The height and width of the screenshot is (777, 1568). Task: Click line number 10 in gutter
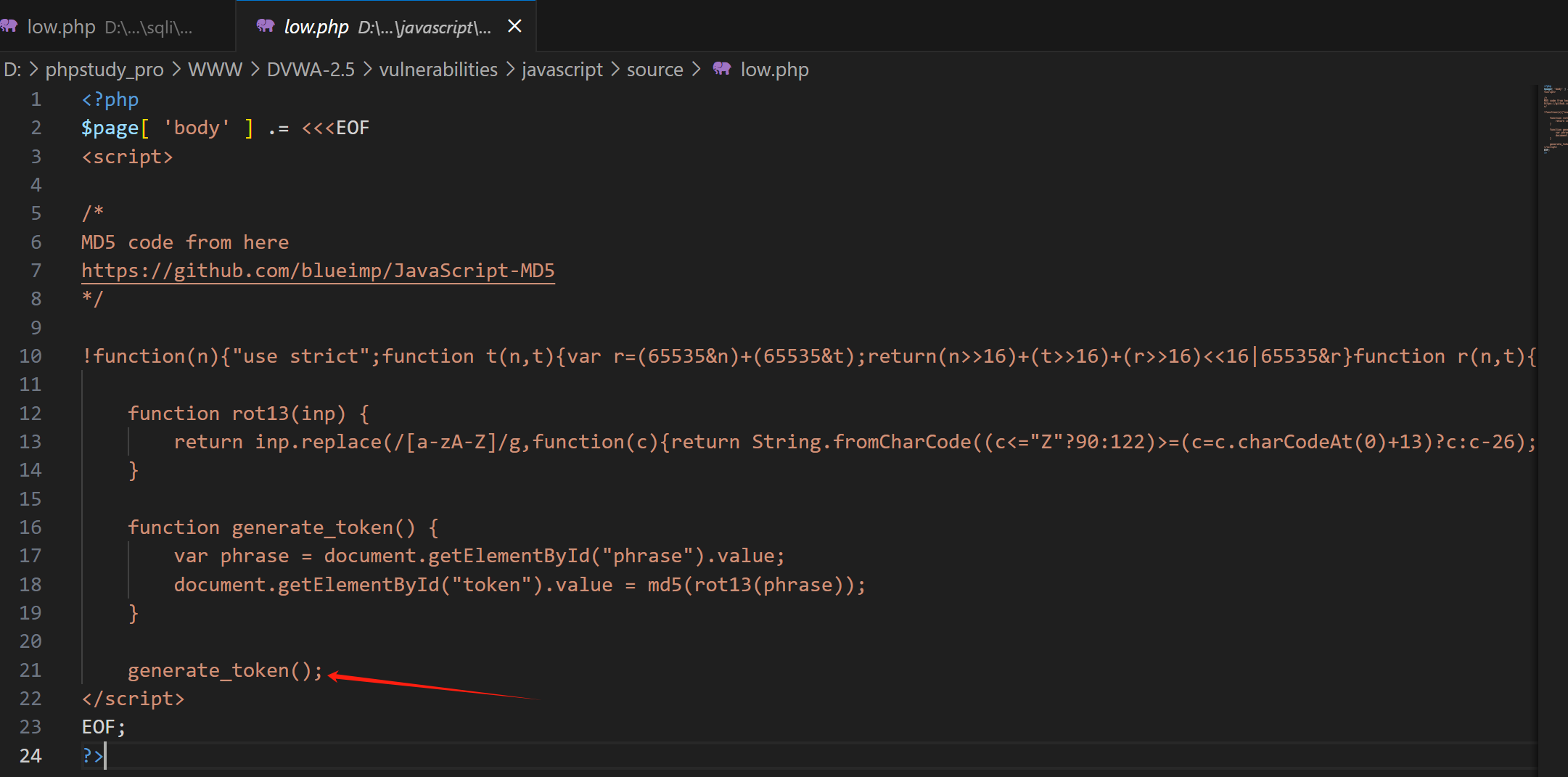(x=30, y=356)
